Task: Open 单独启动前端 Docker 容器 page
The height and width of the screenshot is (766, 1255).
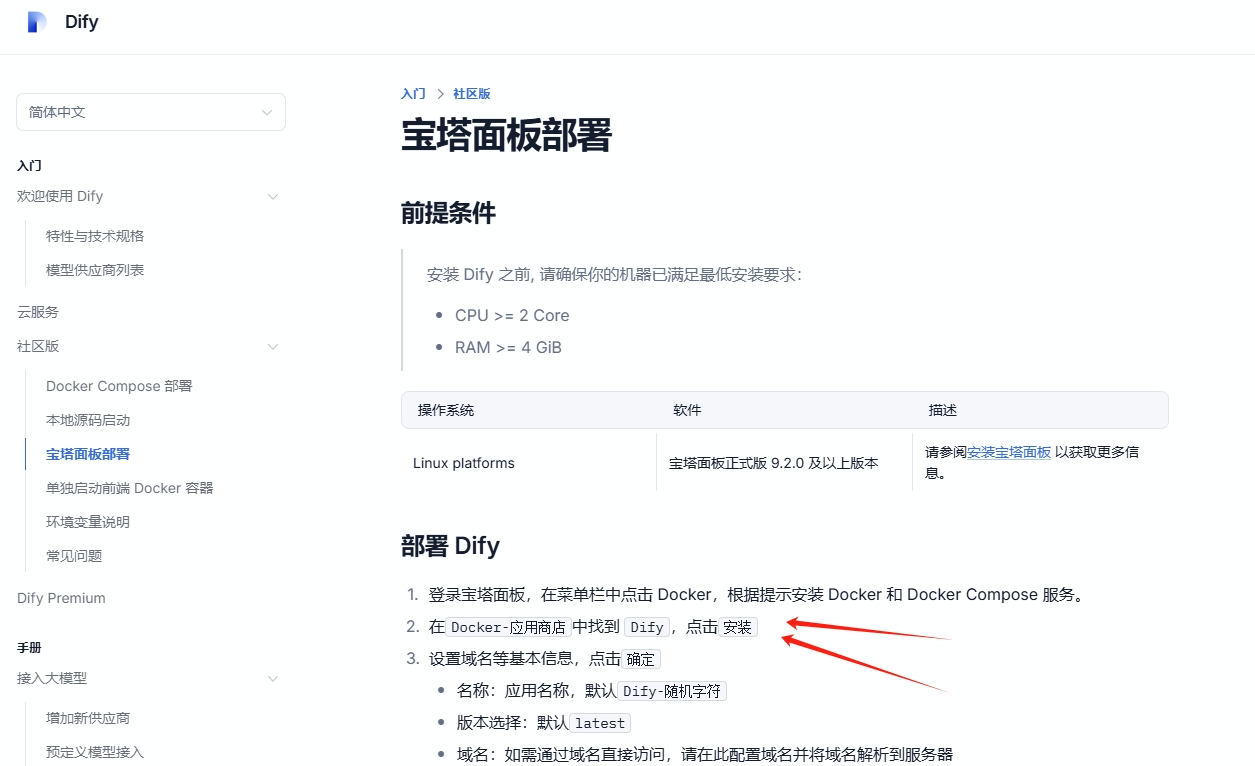Action: tap(130, 488)
